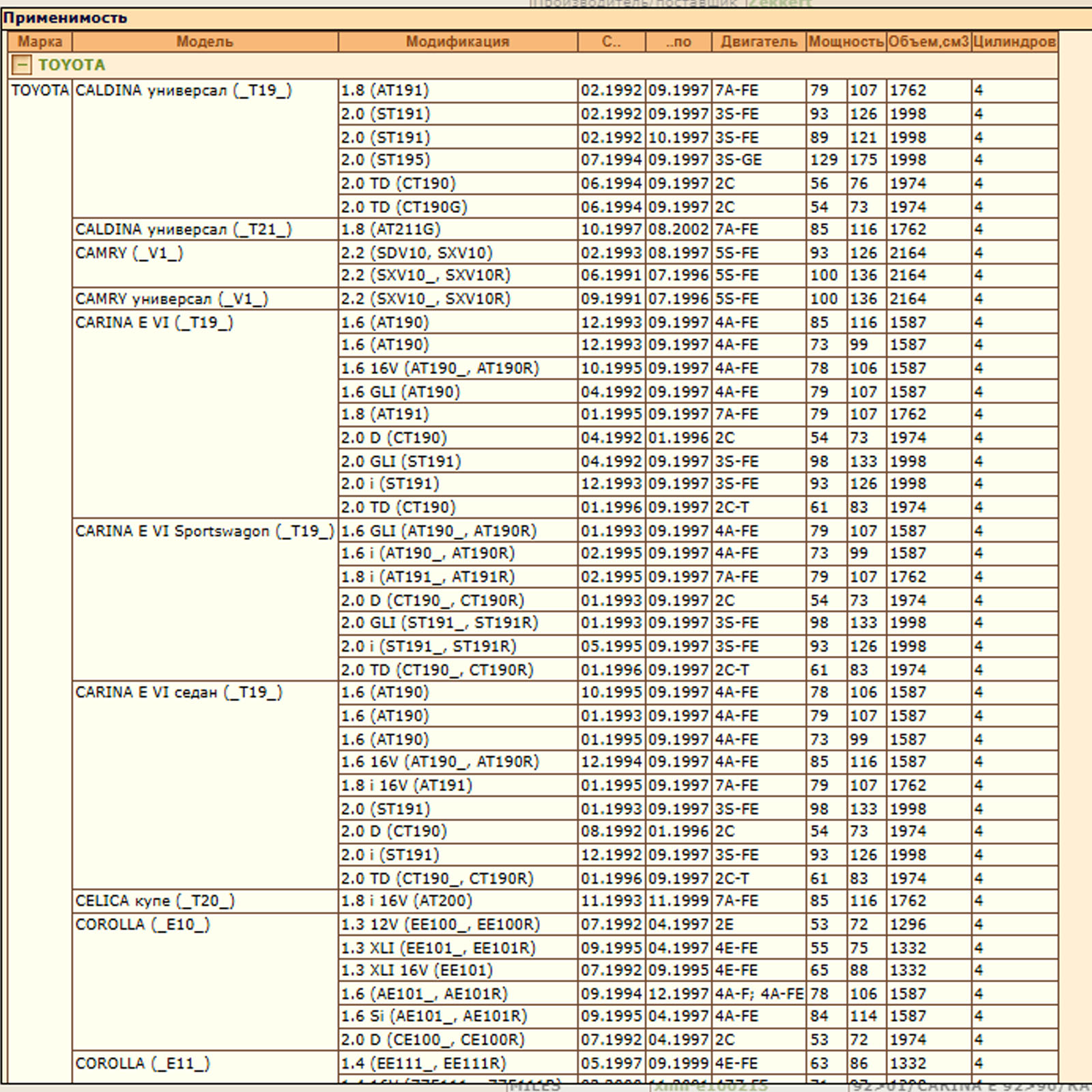Click CARINA E VI Sportswagon (_T19_) cell
The width and height of the screenshot is (1092, 1092).
(x=204, y=531)
